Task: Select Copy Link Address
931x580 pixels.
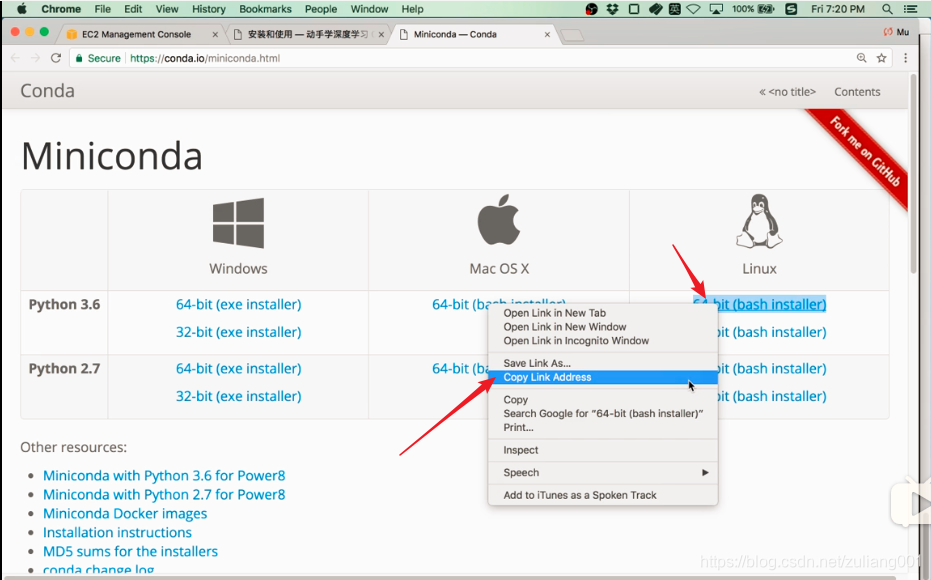Action: (603, 377)
